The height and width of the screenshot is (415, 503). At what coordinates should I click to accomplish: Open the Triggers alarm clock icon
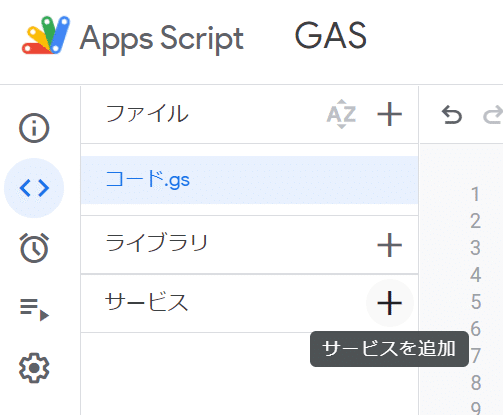[x=34, y=248]
